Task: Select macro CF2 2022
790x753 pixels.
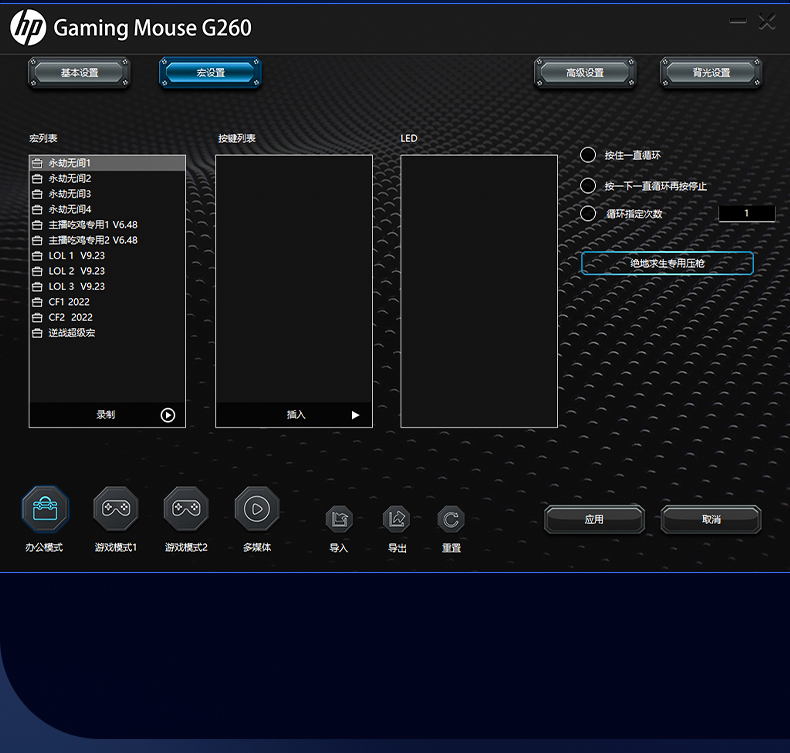Action: 107,318
